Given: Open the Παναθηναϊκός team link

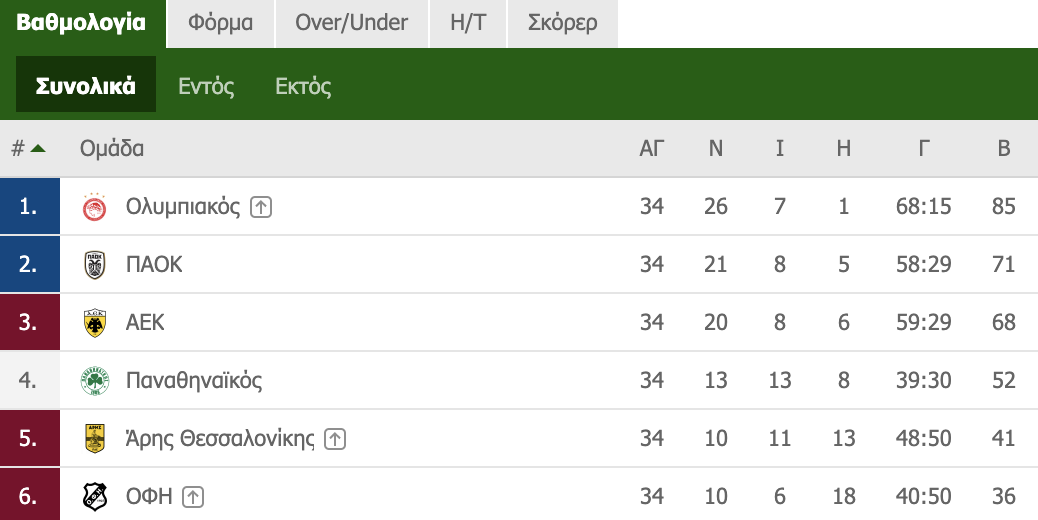Looking at the screenshot, I should pos(194,381).
